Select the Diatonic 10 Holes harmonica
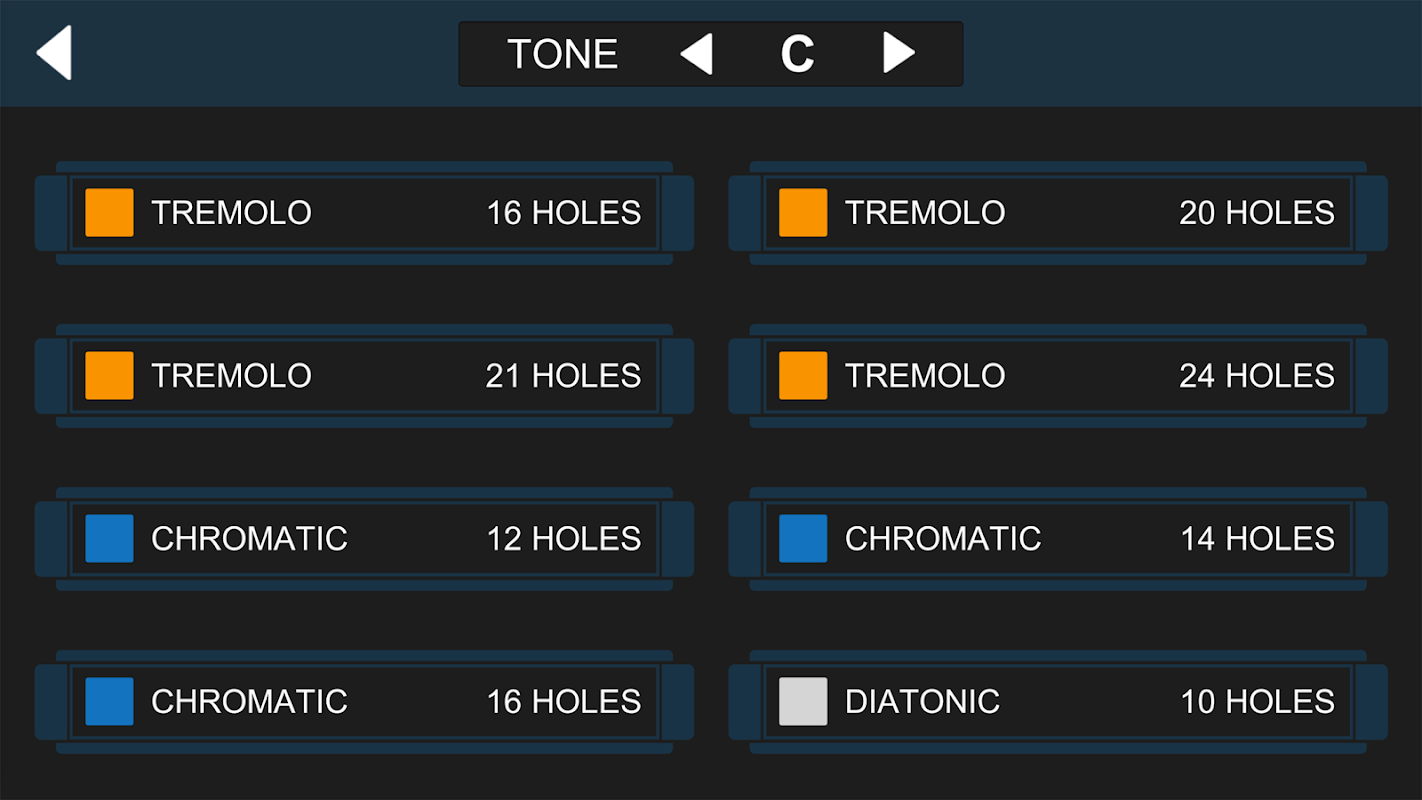This screenshot has width=1422, height=800. pyautogui.click(x=1058, y=702)
